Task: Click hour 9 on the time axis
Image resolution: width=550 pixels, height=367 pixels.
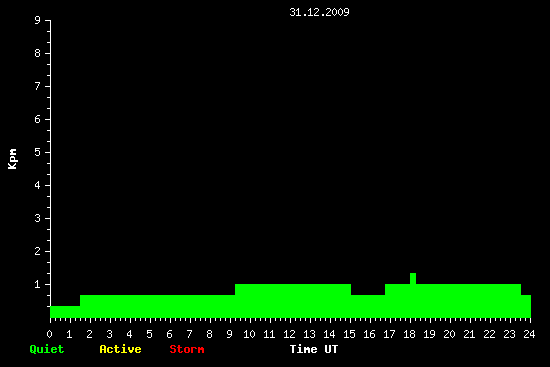Action: (x=229, y=334)
